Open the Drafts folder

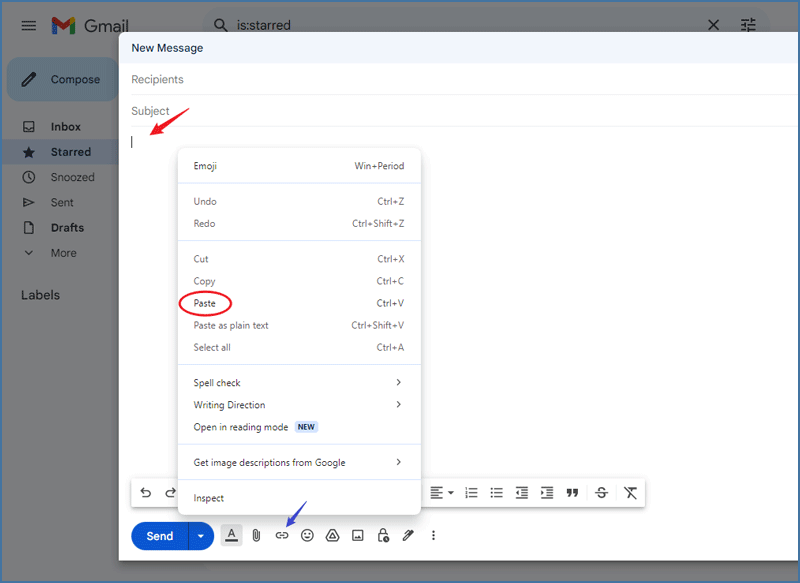click(67, 227)
